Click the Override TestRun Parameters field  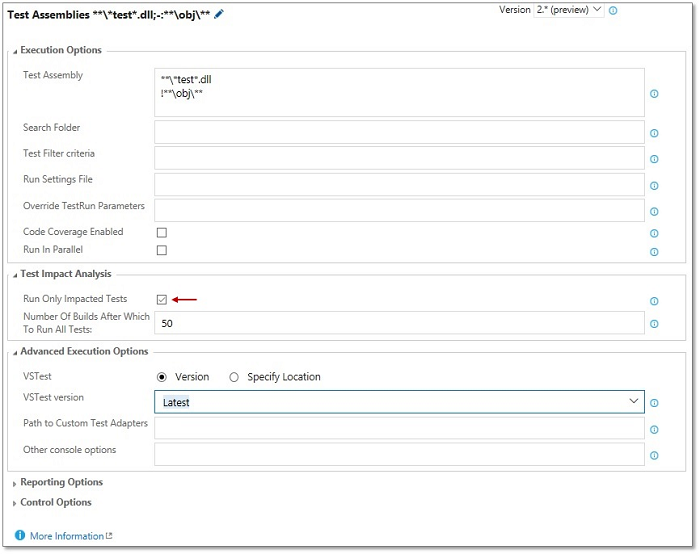pos(399,210)
